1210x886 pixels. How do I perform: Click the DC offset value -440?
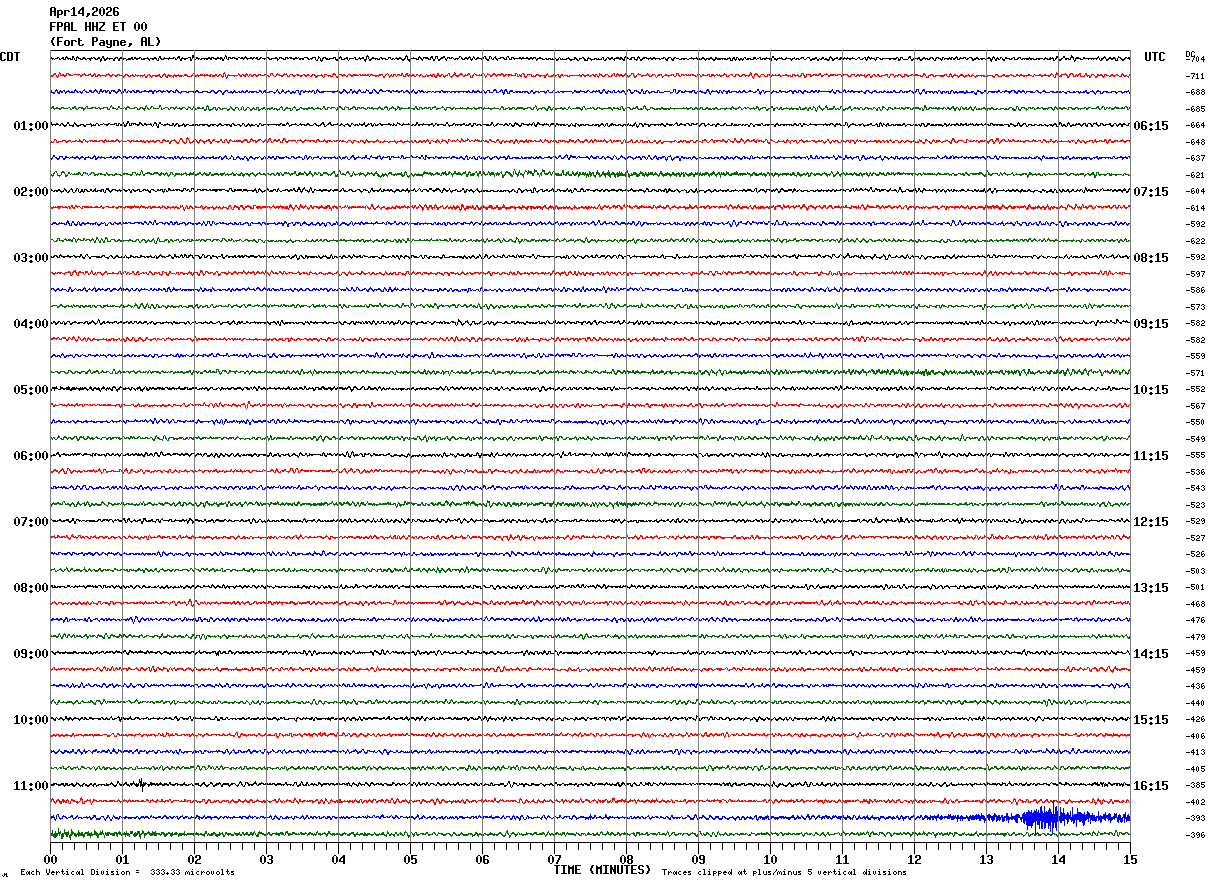click(1195, 703)
